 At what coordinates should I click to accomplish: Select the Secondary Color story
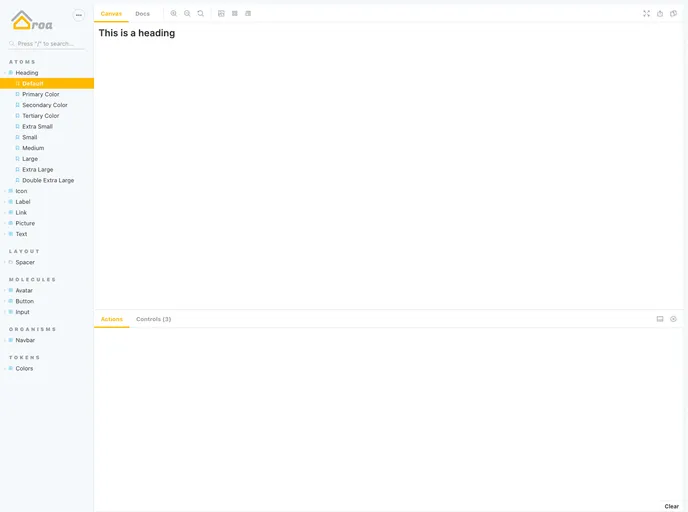pyautogui.click(x=47, y=105)
